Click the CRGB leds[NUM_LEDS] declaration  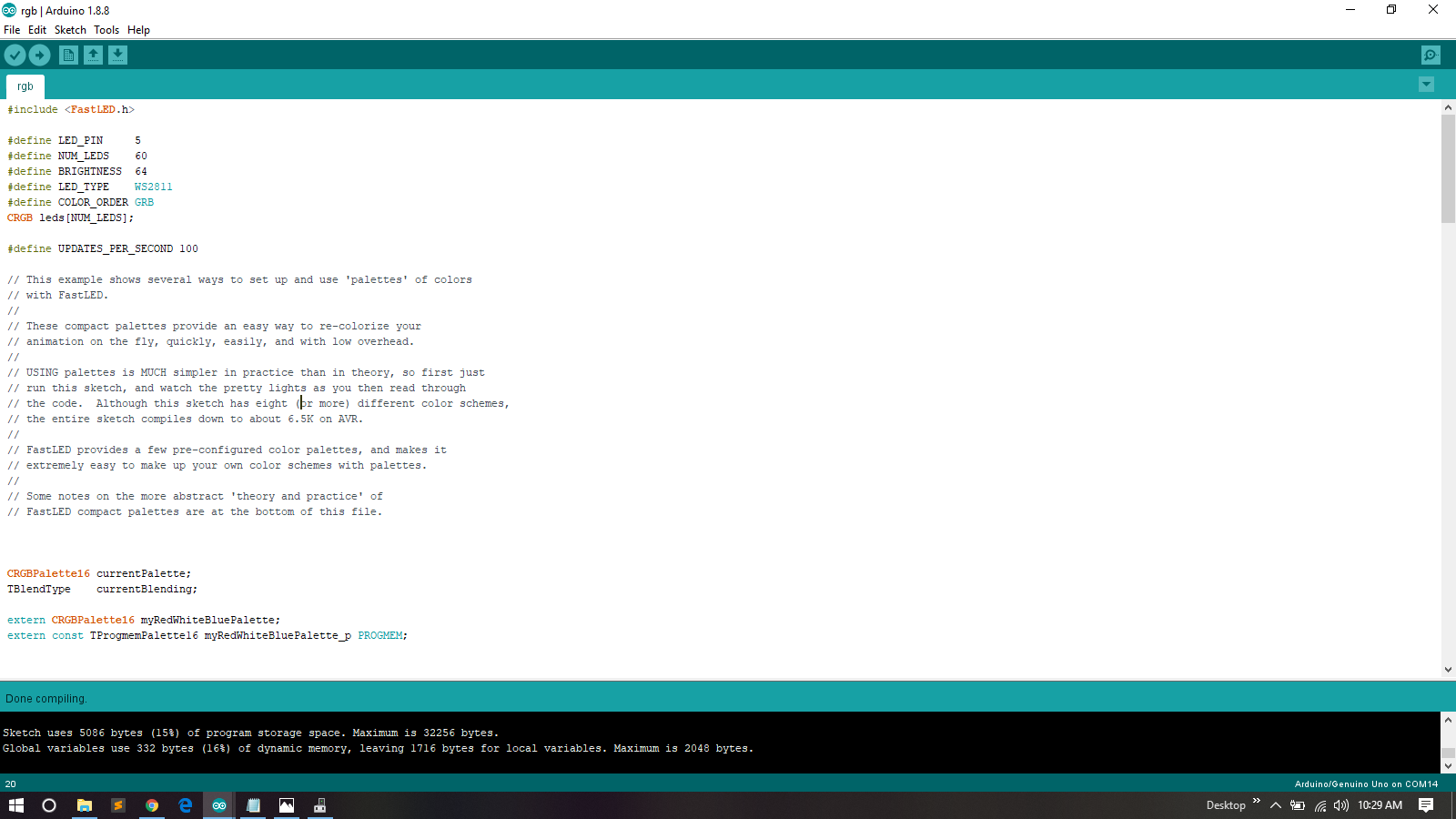click(70, 218)
